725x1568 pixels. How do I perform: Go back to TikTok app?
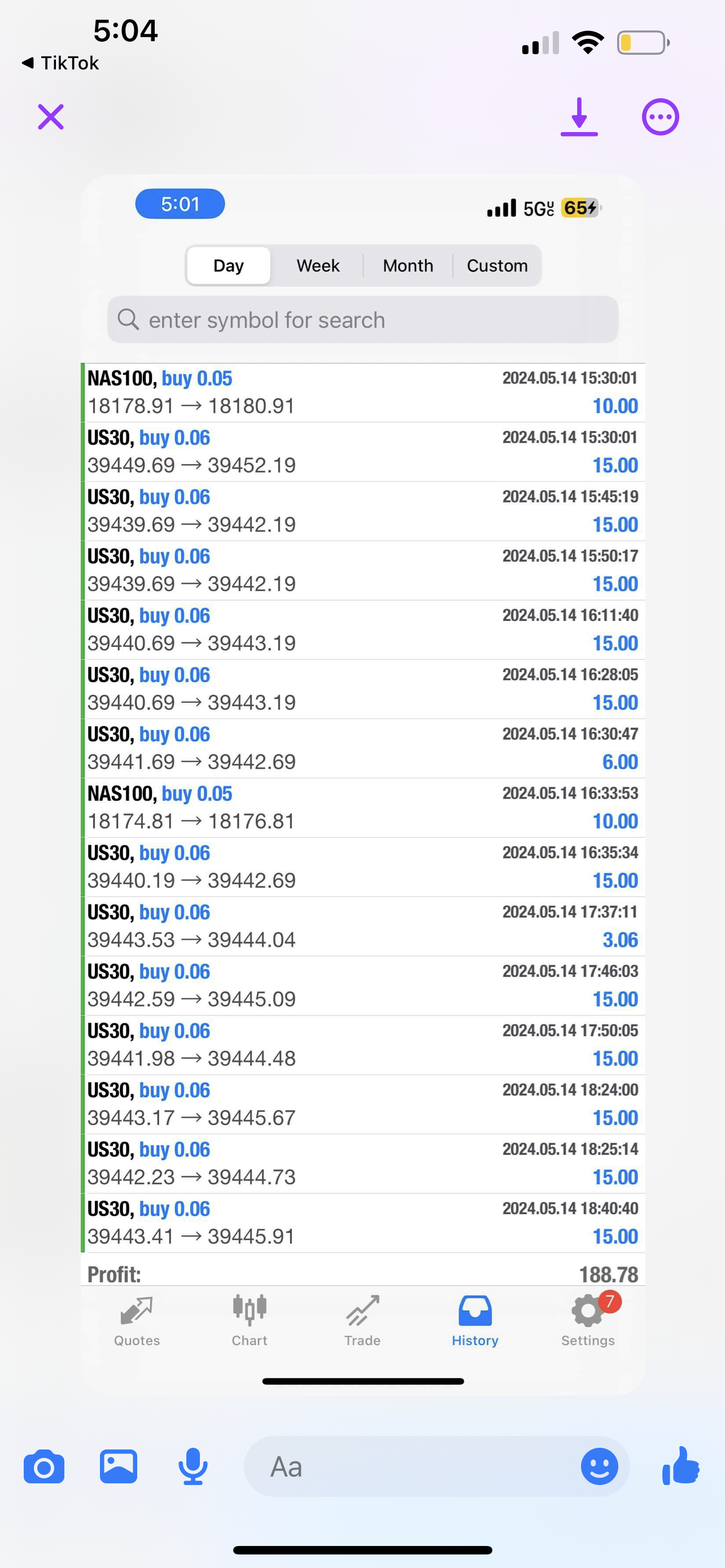(60, 63)
